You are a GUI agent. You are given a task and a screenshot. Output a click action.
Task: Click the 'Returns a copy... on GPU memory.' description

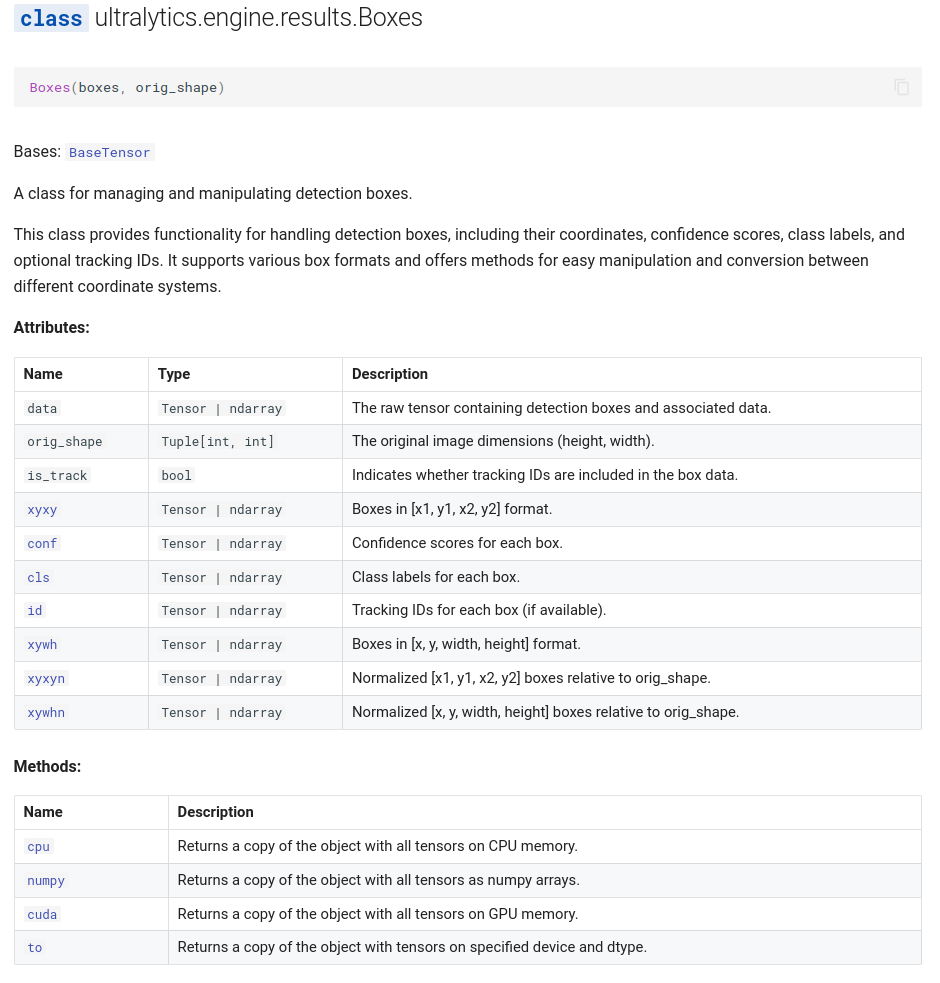click(x=378, y=913)
